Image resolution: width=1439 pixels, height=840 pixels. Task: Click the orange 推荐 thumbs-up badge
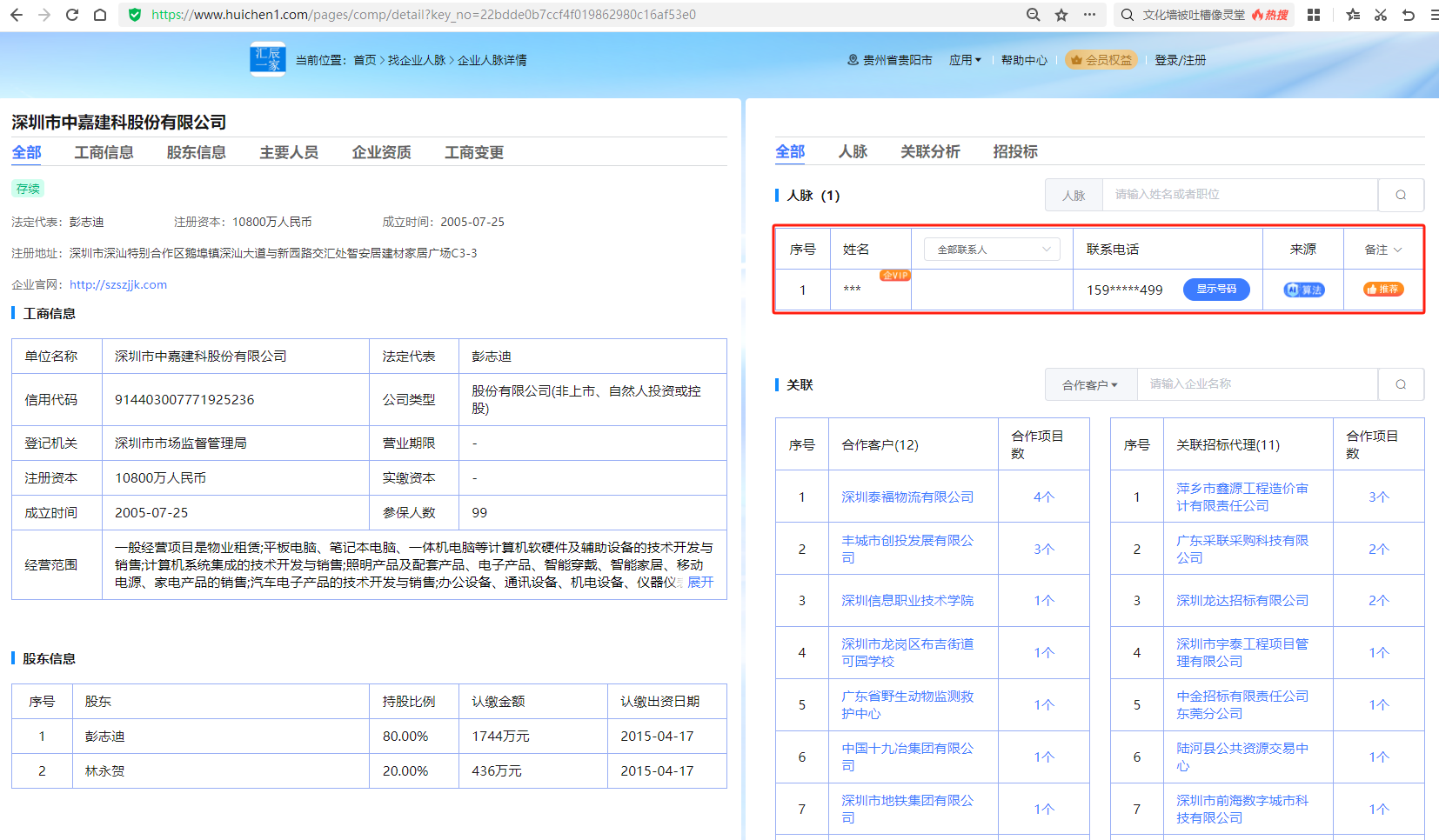tap(1382, 290)
